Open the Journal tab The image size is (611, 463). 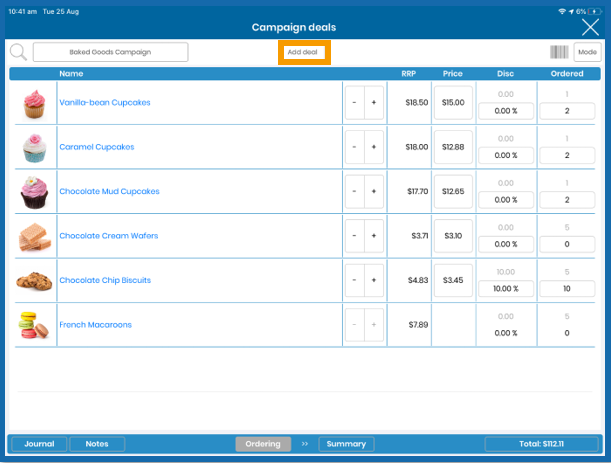[39, 444]
